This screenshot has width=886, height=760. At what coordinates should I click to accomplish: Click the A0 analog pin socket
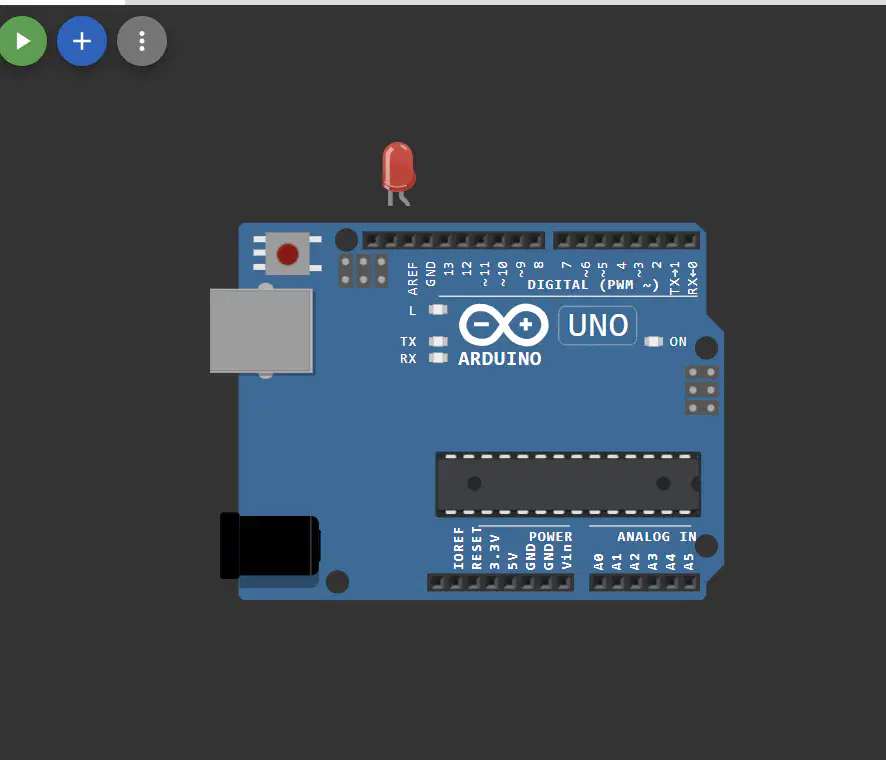tap(600, 583)
